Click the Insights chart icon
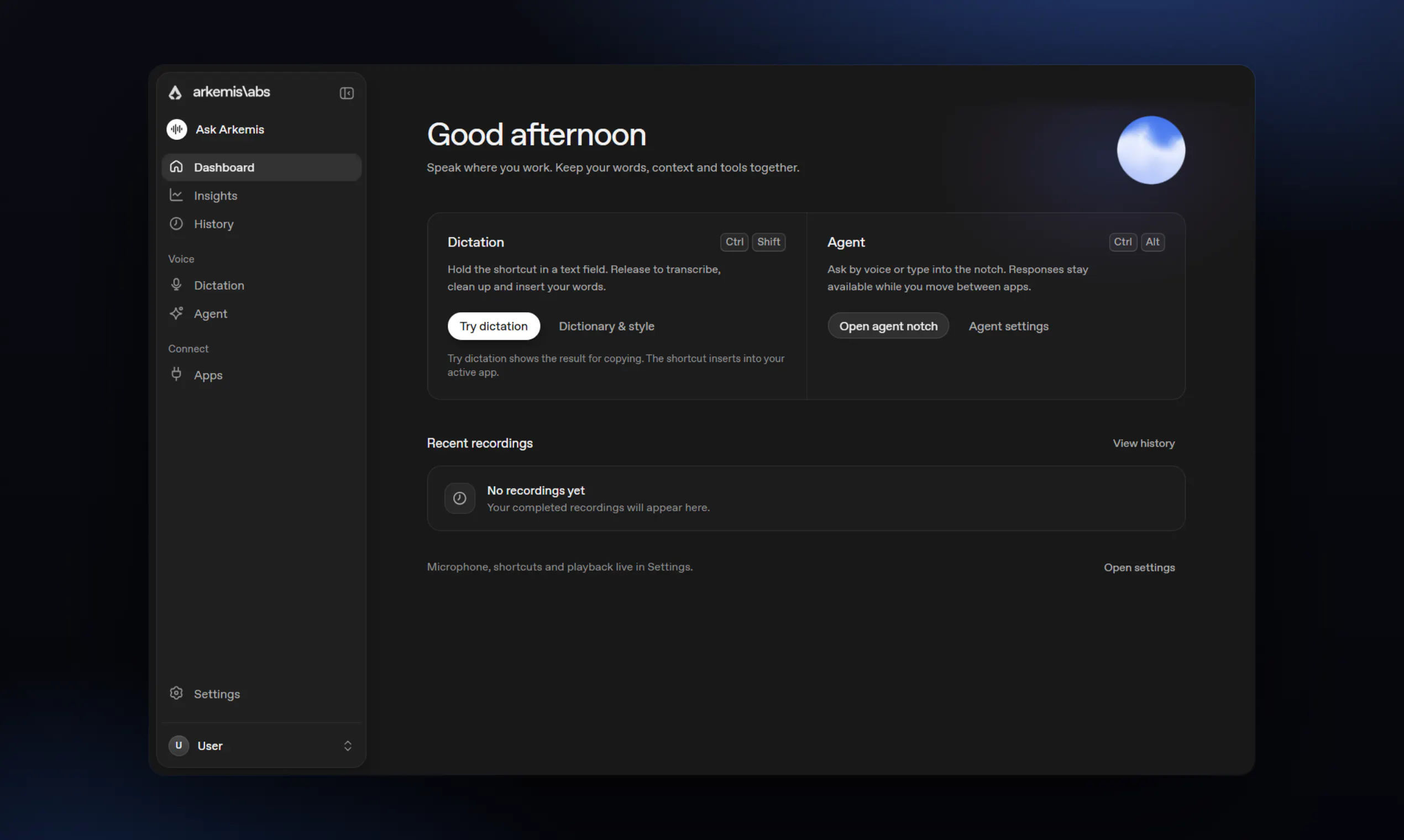Image resolution: width=1404 pixels, height=840 pixels. [176, 195]
